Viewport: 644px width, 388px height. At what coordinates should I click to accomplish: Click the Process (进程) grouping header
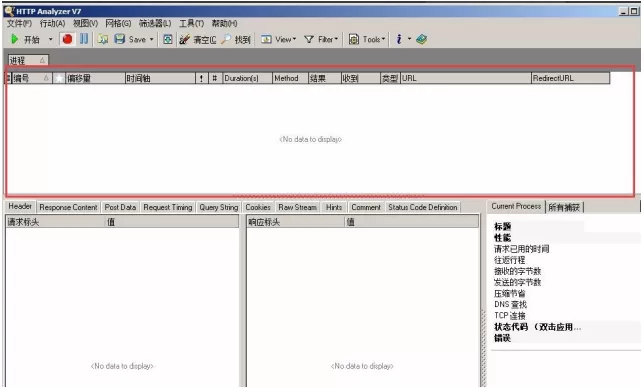pos(28,60)
